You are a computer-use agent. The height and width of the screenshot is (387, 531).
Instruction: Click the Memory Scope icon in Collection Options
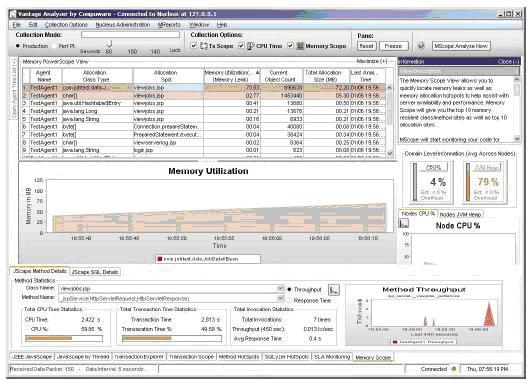click(300, 46)
